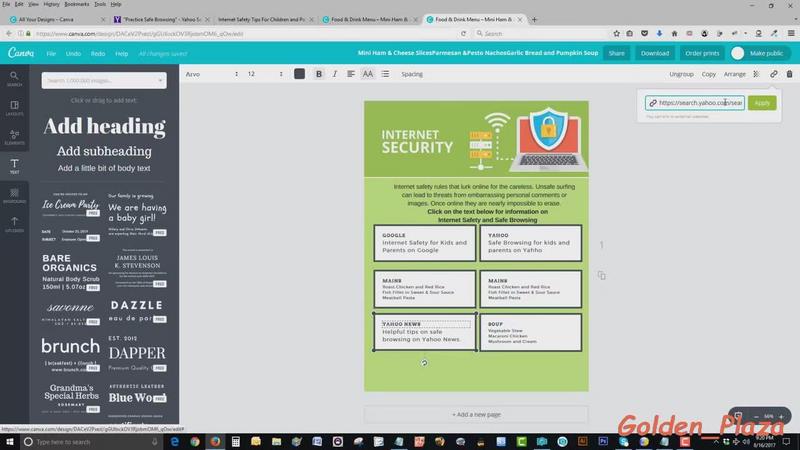Open the Background panel in sidebar
Image resolution: width=800 pixels, height=450 pixels.
point(14,195)
